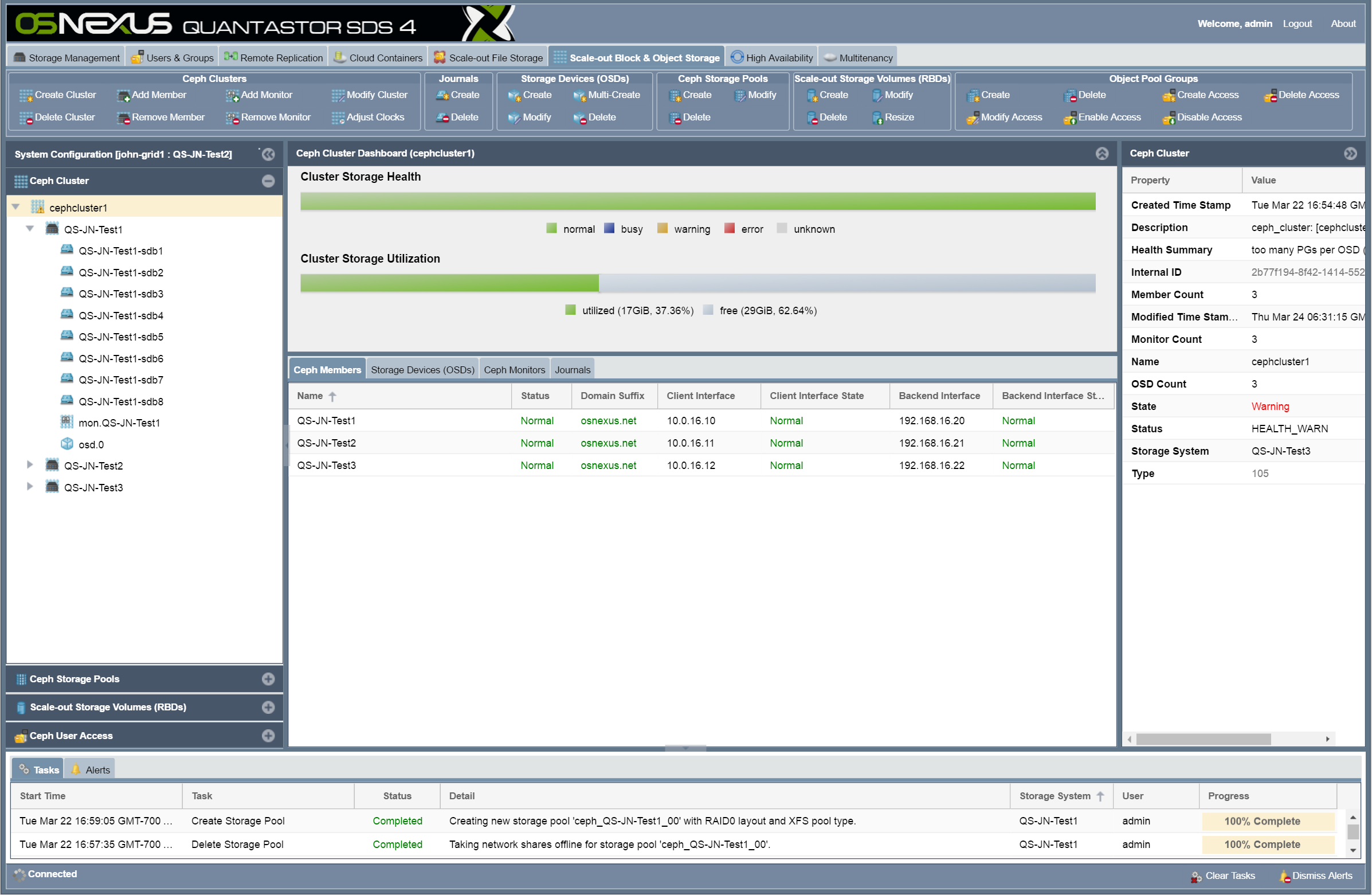Screen dimensions: 1372x895
Task: Click the Clear Tasks button
Action: click(1229, 876)
